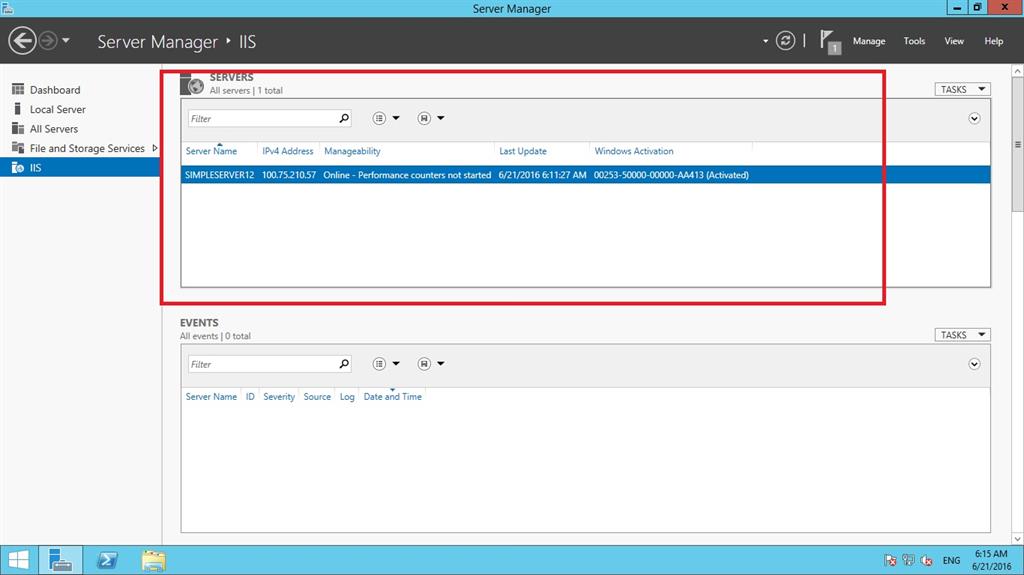Viewport: 1024px width, 575px height.
Task: Click File and Storage Services icon
Action: (x=18, y=148)
